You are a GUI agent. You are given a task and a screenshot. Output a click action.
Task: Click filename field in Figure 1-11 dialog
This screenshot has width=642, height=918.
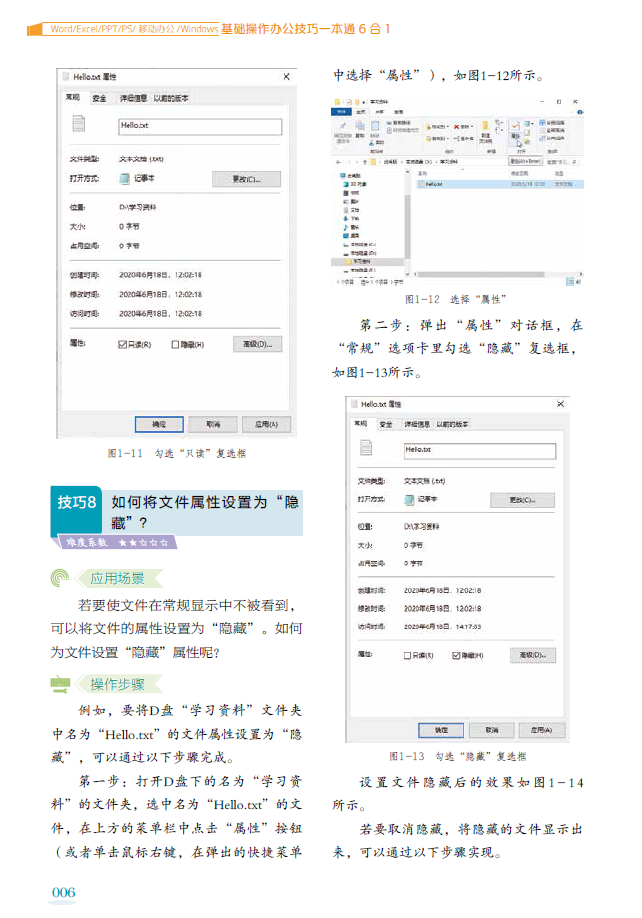200,126
